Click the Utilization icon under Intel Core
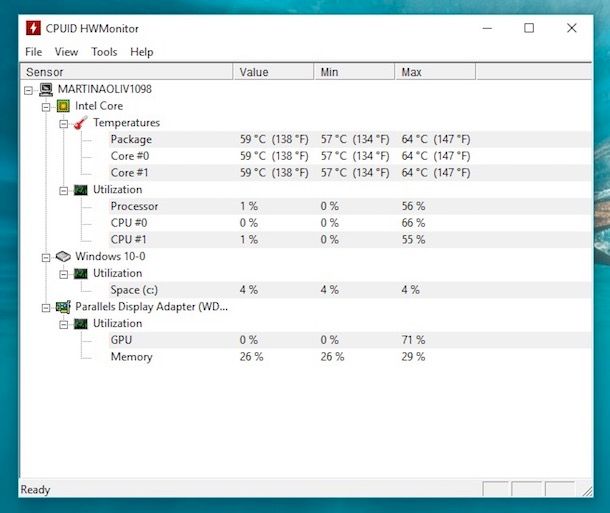 click(81, 190)
